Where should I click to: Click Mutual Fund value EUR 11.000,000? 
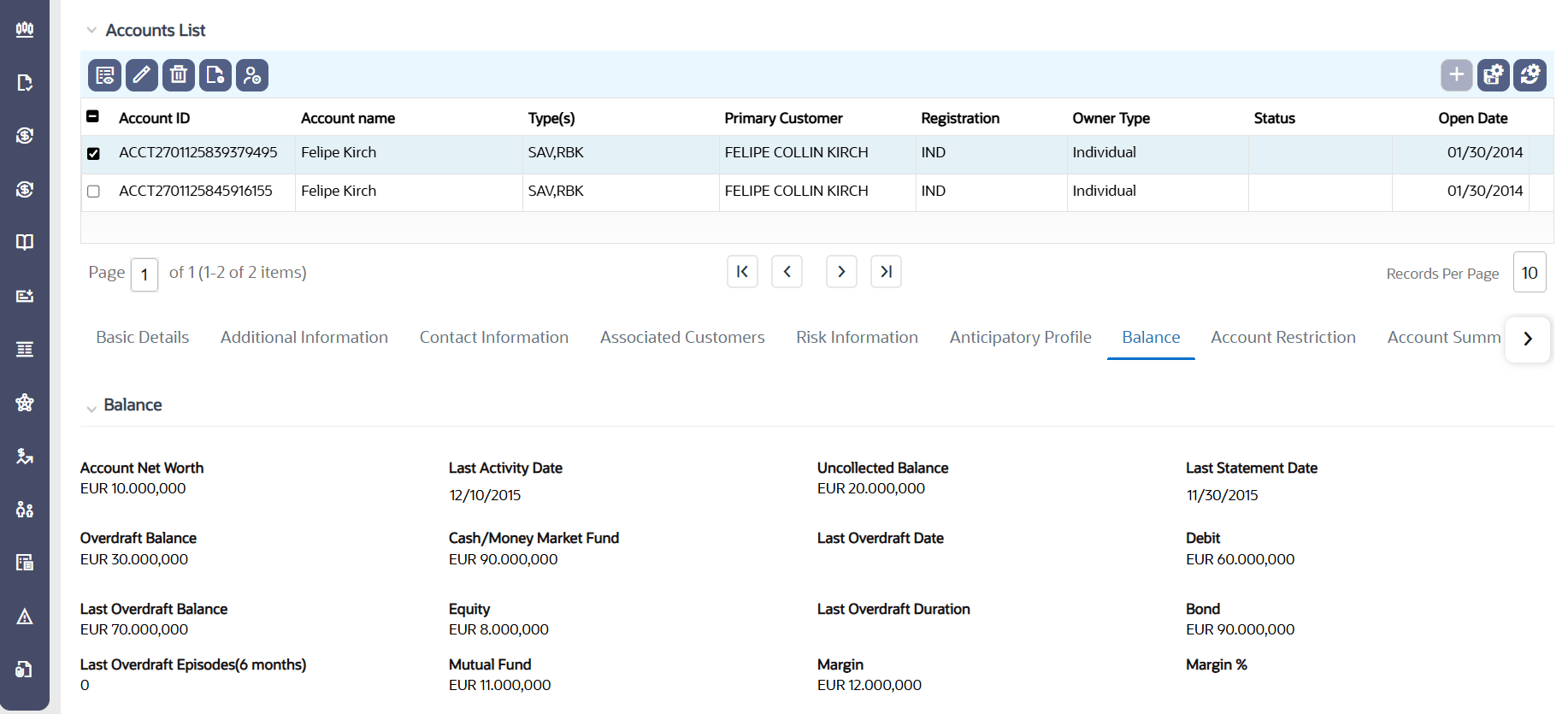click(500, 685)
